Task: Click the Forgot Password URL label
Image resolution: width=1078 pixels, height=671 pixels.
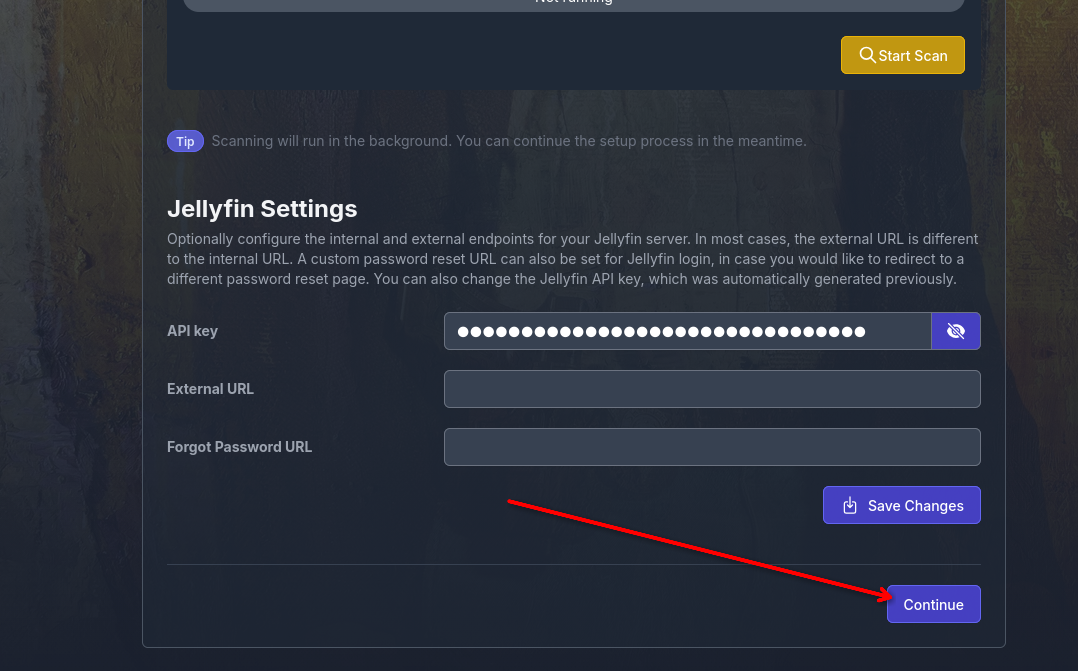Action: point(239,447)
